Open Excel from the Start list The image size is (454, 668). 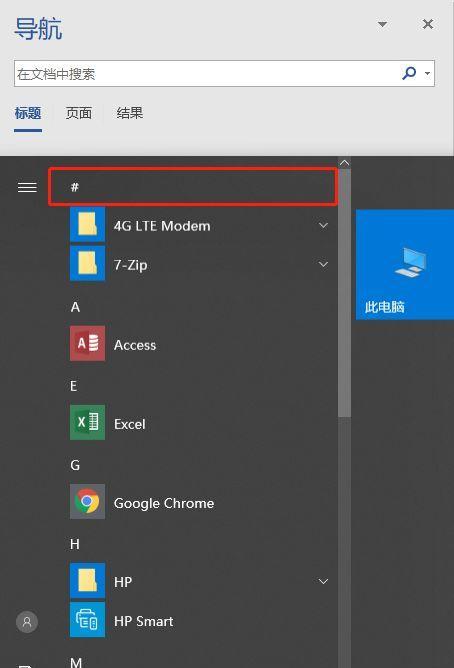[x=199, y=423]
